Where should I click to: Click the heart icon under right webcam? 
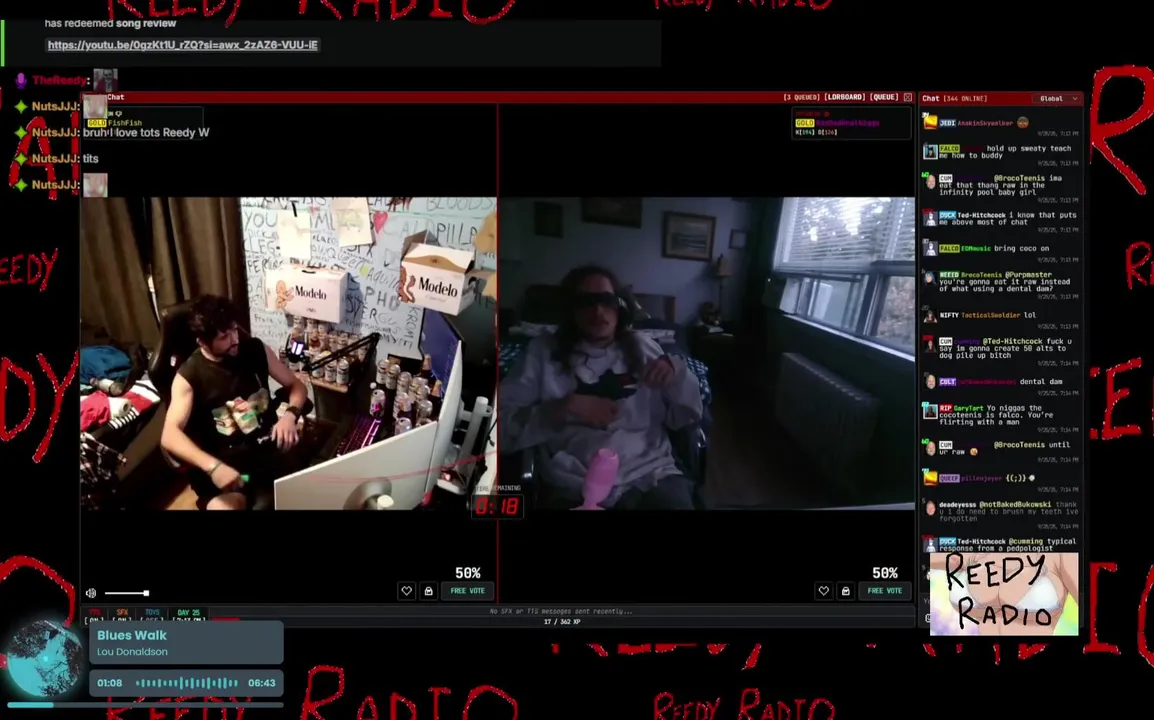[824, 590]
